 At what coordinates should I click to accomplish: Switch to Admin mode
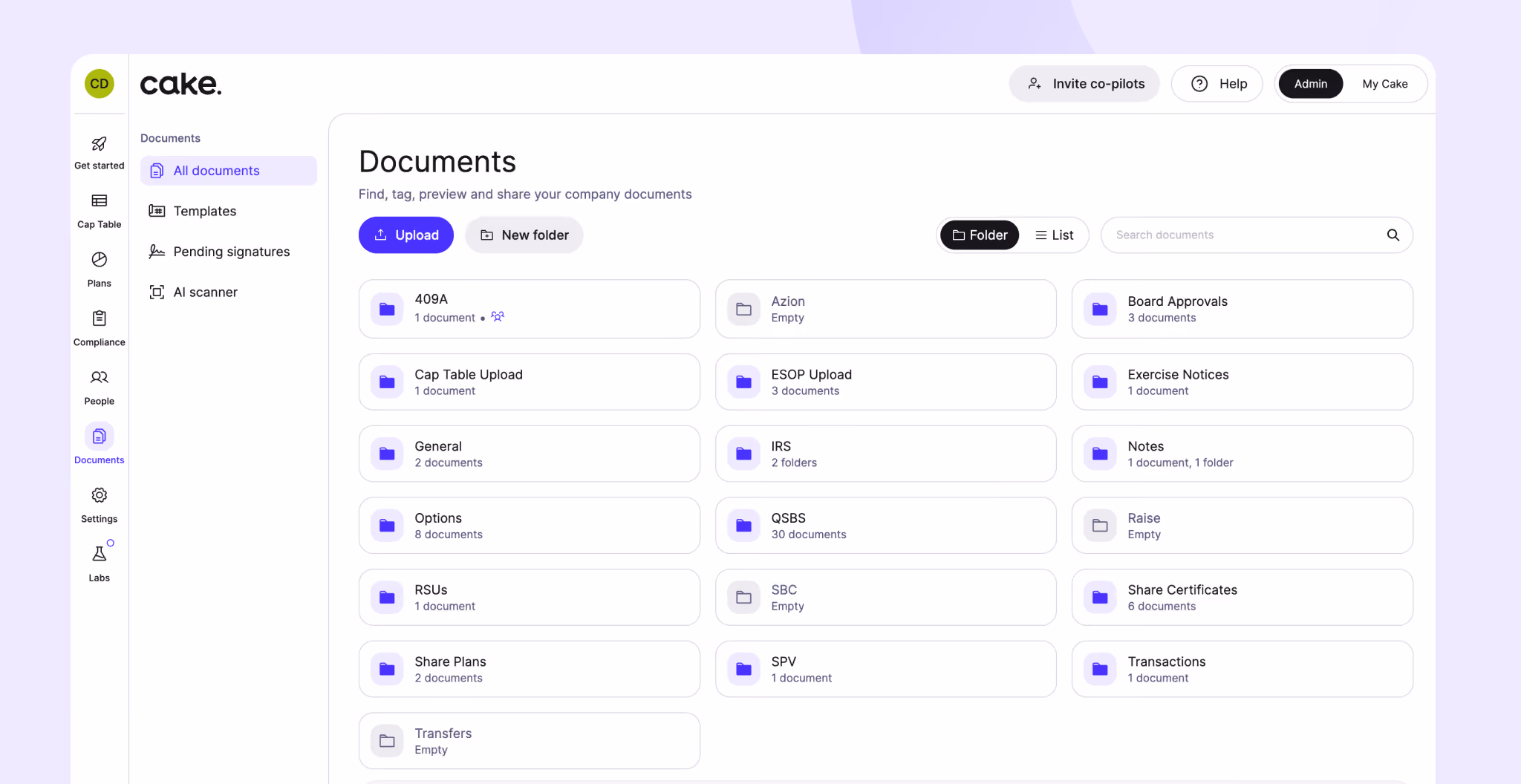[x=1311, y=84]
